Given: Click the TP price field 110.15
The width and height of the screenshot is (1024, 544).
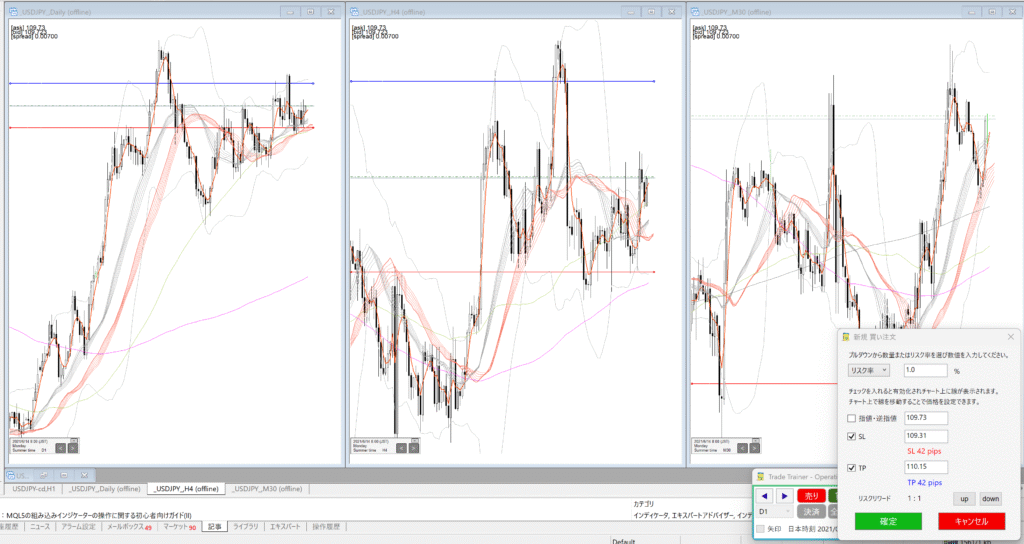Looking at the screenshot, I should [x=925, y=468].
